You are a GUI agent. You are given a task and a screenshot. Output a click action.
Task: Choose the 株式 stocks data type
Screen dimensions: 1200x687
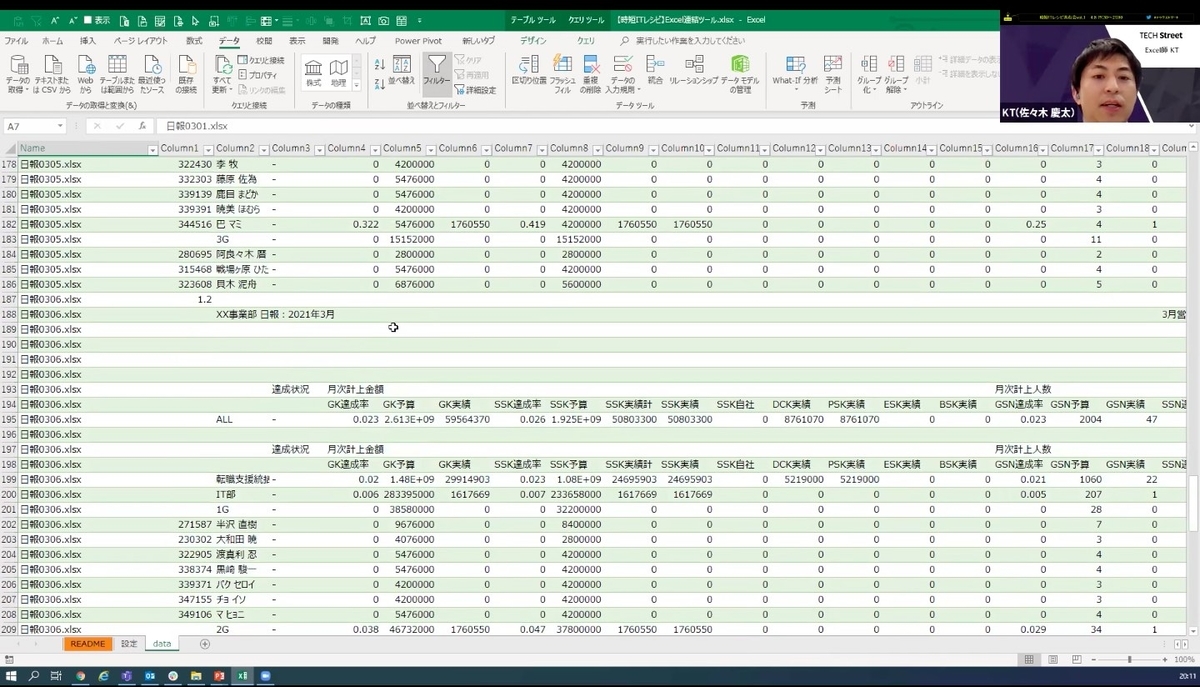[x=313, y=72]
